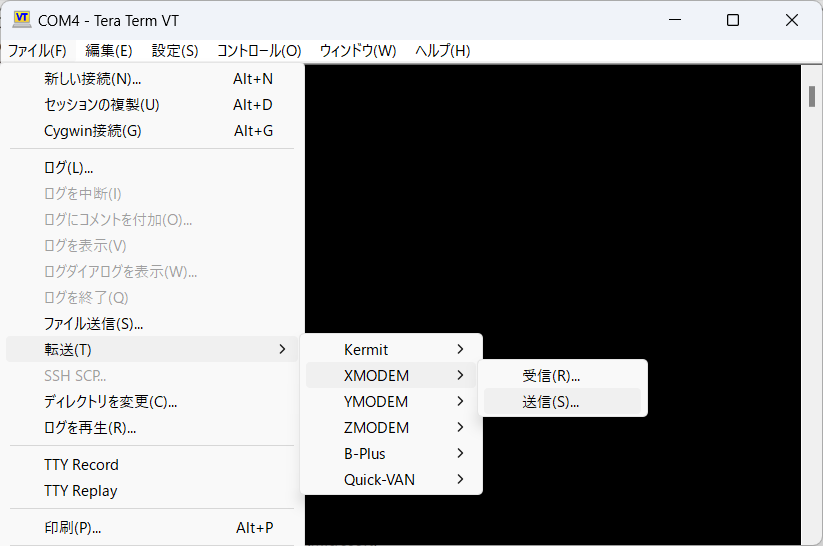Open the ファイル(F) menu
The image size is (823, 546).
38,51
